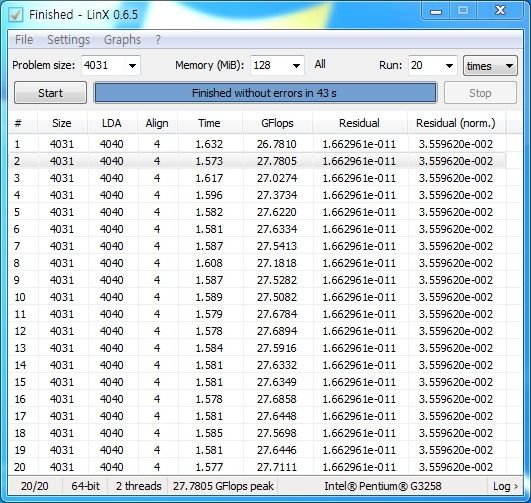This screenshot has height=503, width=531.
Task: Click the LinX title bar app icon
Action: coord(16,15)
